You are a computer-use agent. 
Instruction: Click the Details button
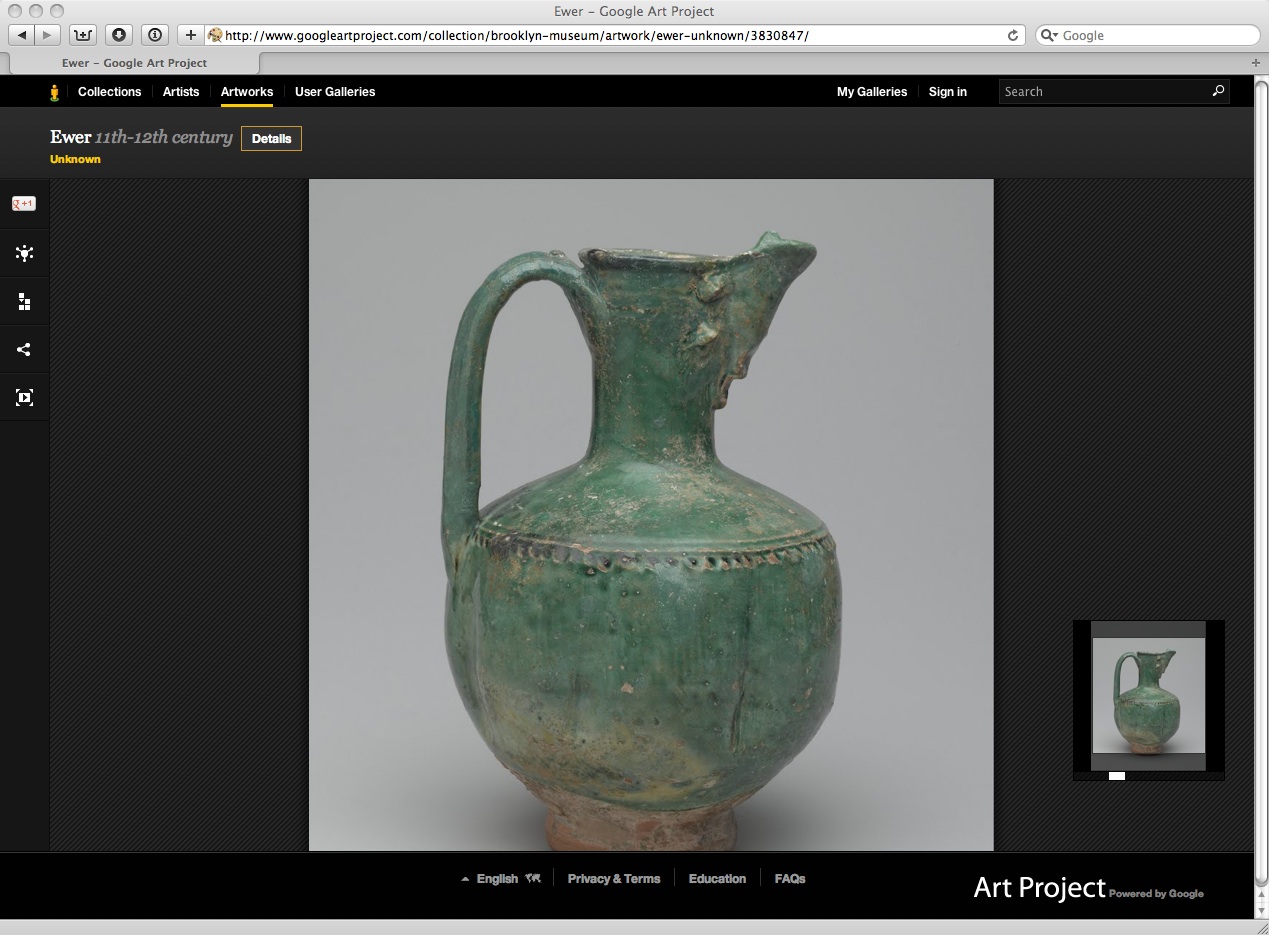271,139
